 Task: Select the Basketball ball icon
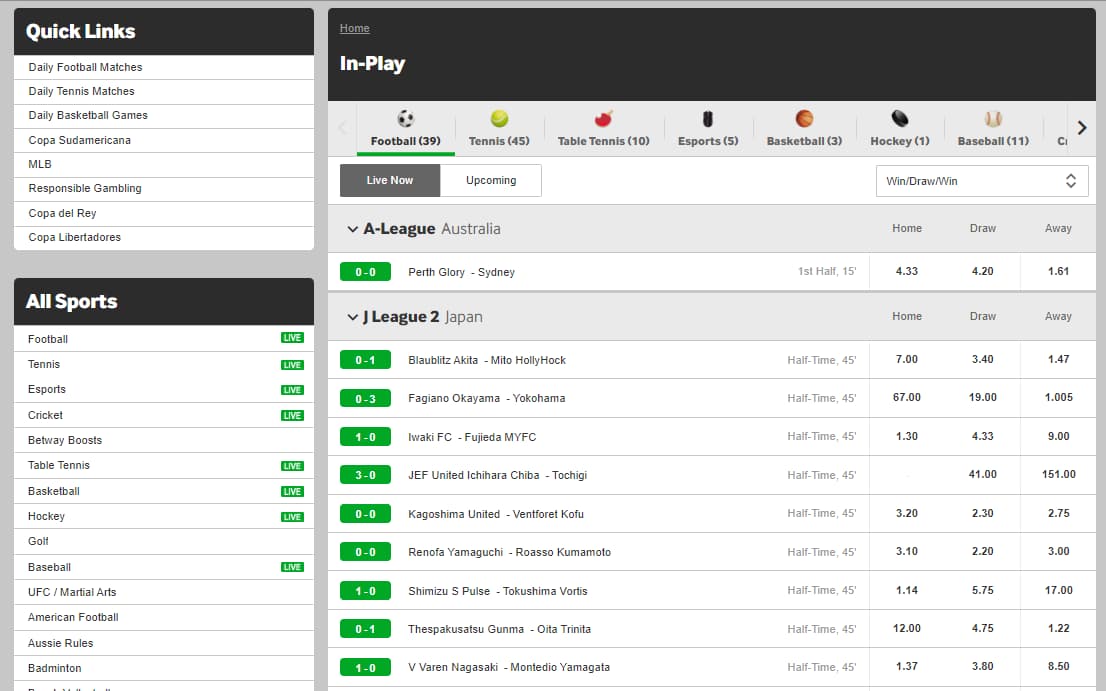804,118
